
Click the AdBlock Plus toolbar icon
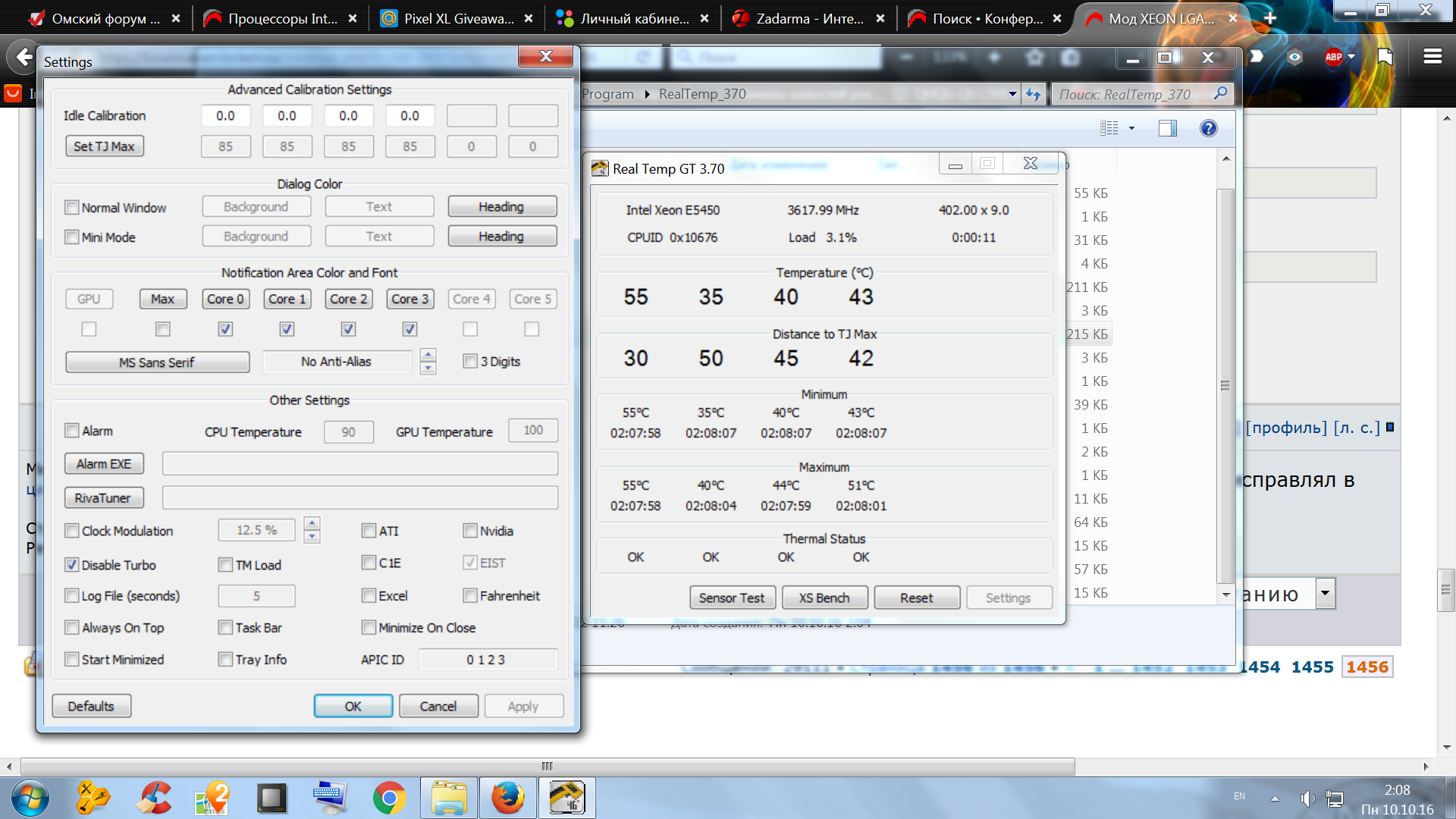1333,57
